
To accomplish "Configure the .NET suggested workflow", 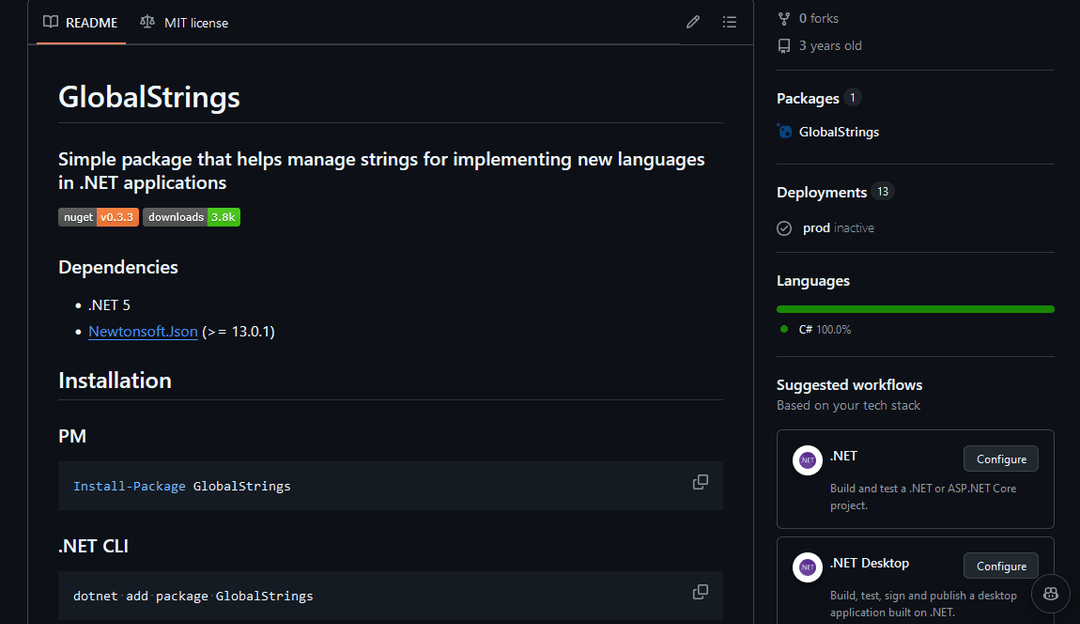I will [x=1000, y=458].
